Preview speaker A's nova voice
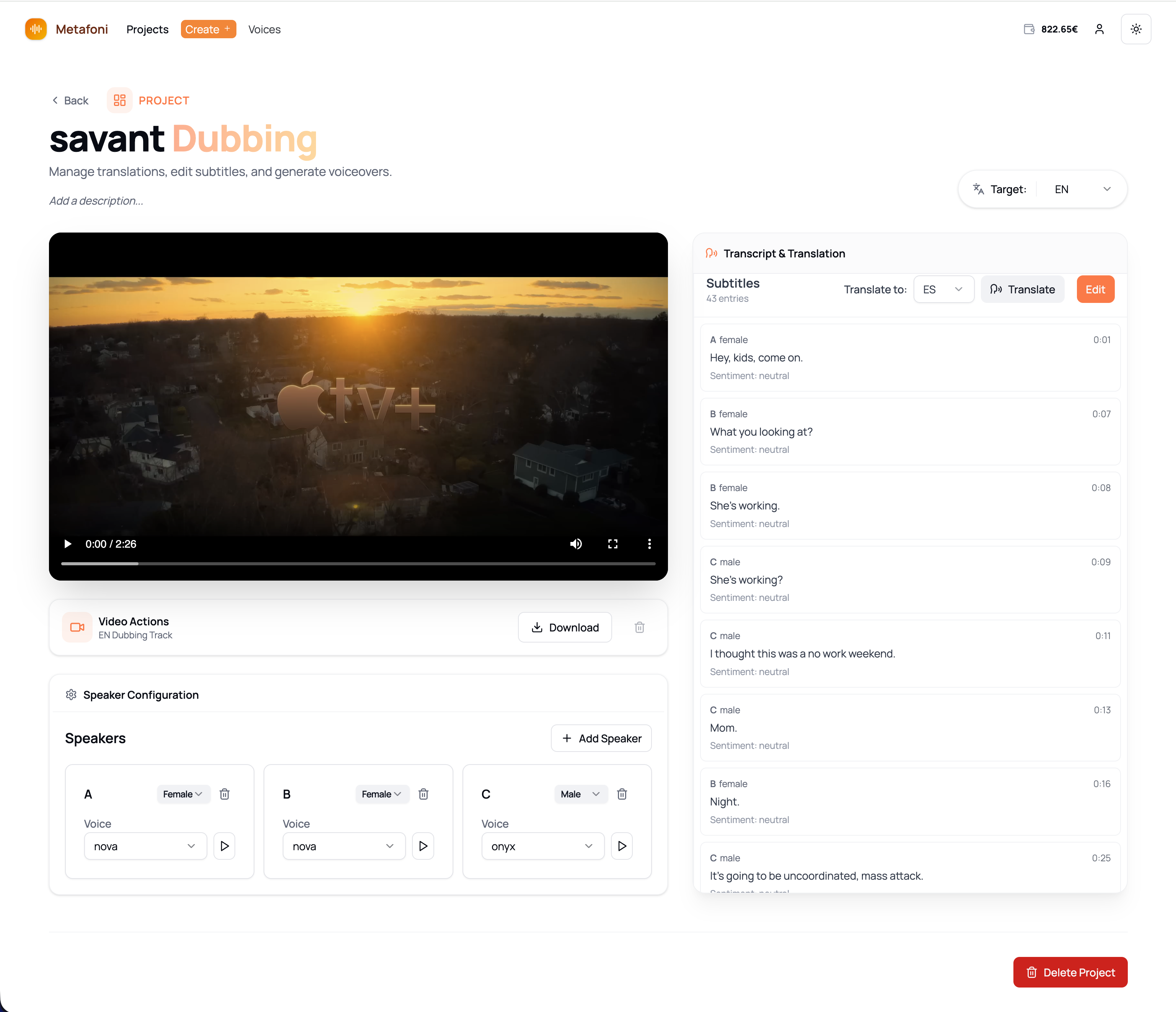 (x=224, y=846)
